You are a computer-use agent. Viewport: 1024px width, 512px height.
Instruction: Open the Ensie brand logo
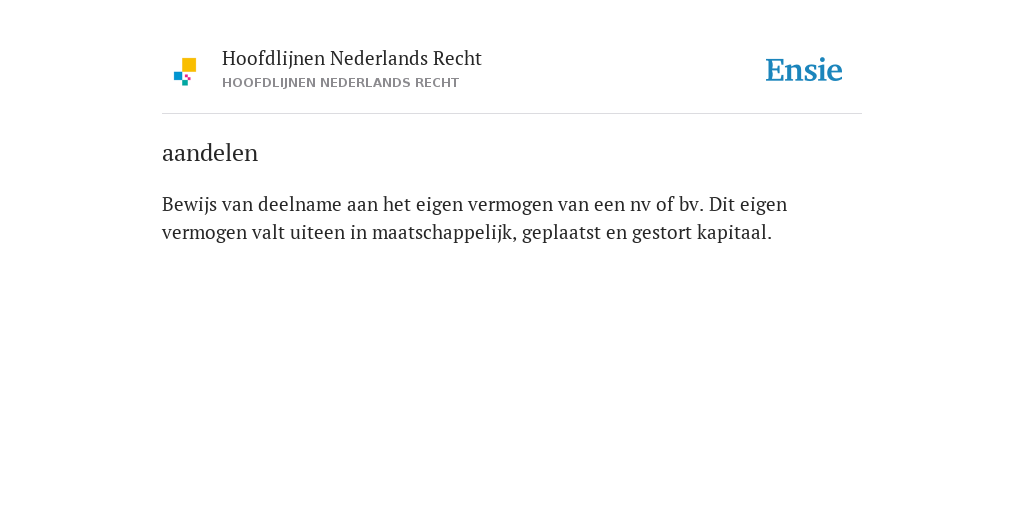click(x=804, y=70)
